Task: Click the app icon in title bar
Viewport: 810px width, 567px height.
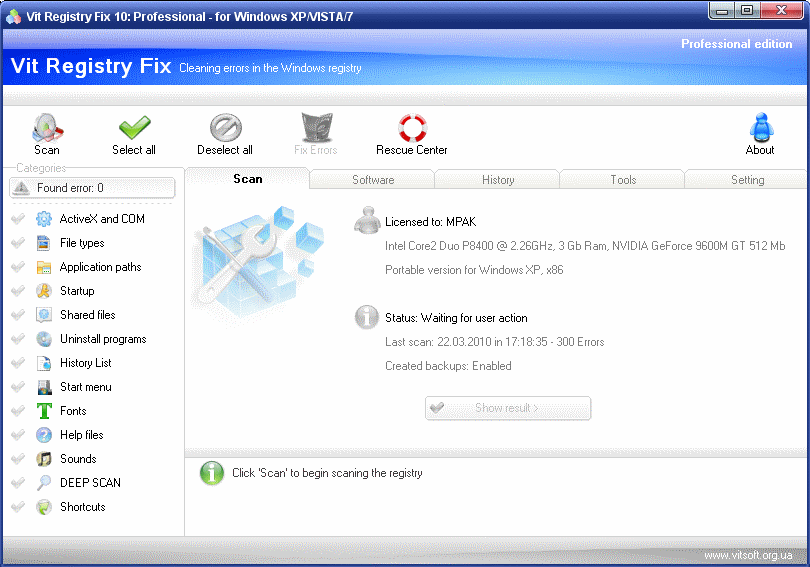Action: [13, 17]
